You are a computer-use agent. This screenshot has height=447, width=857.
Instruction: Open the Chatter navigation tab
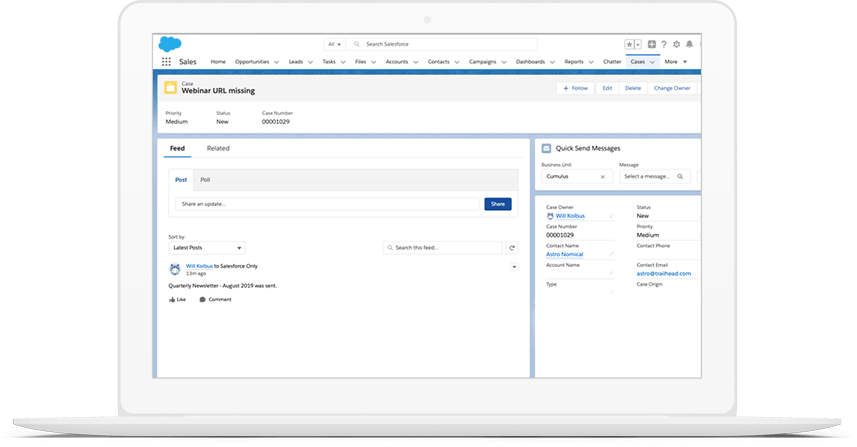tap(612, 62)
